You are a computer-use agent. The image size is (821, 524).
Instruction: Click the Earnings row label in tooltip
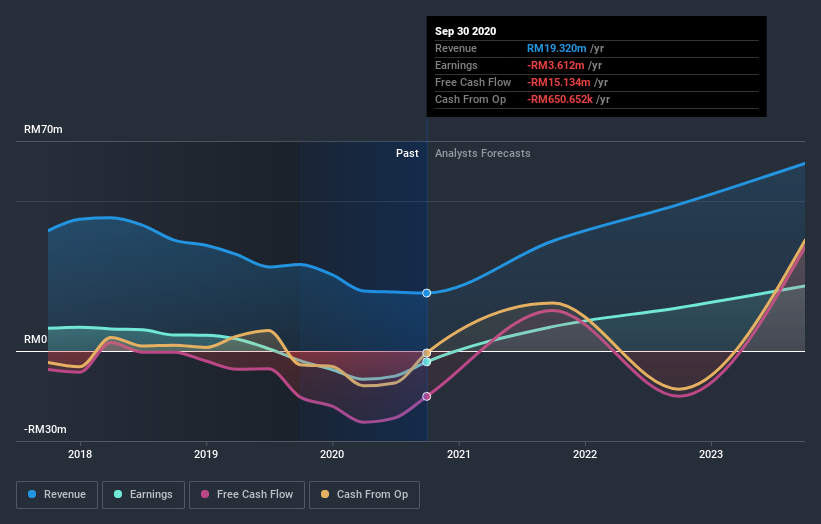tap(456, 65)
